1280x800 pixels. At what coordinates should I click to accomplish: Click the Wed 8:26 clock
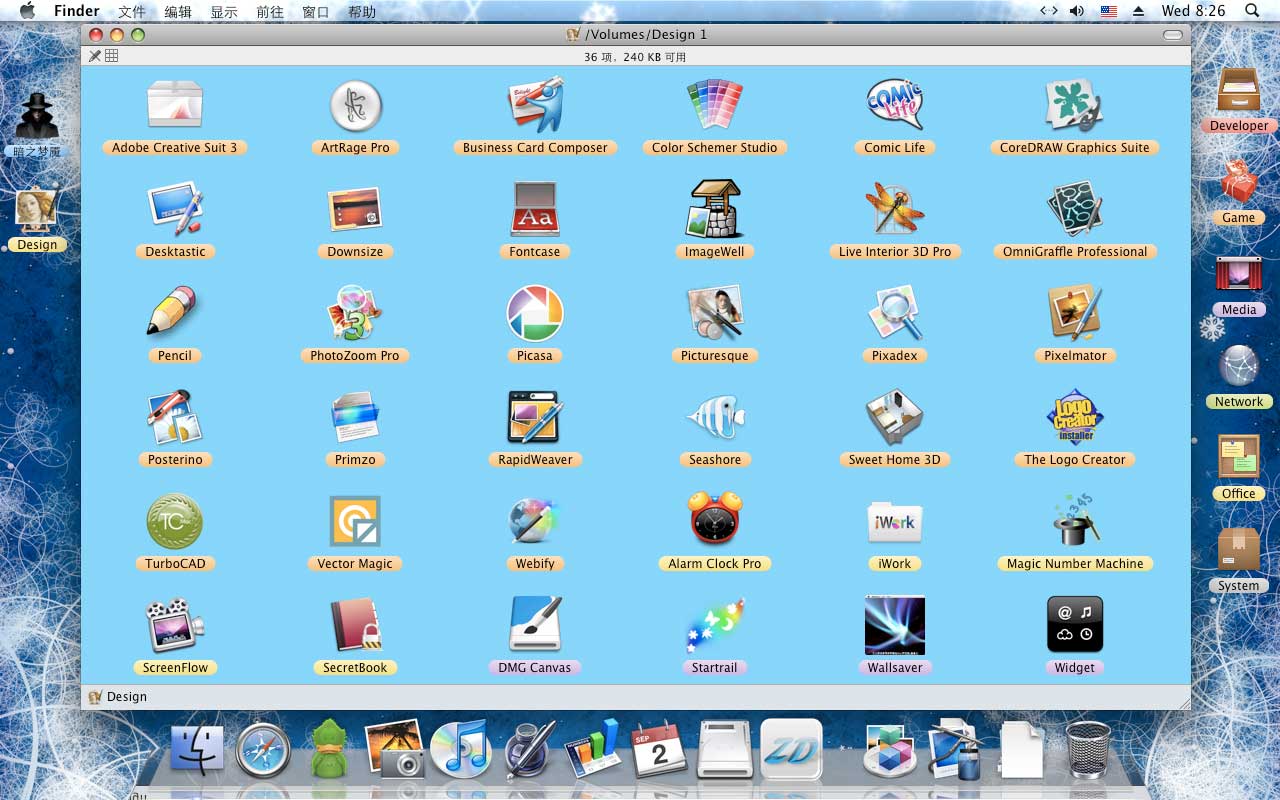(1193, 12)
